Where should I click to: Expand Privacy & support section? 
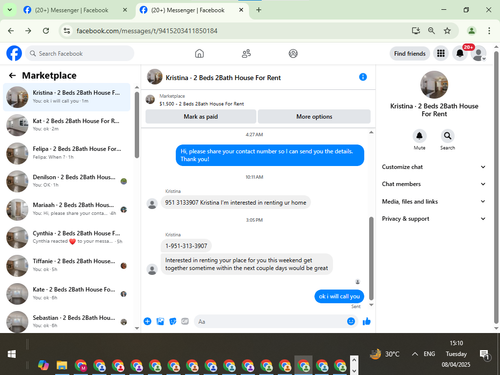click(x=433, y=219)
